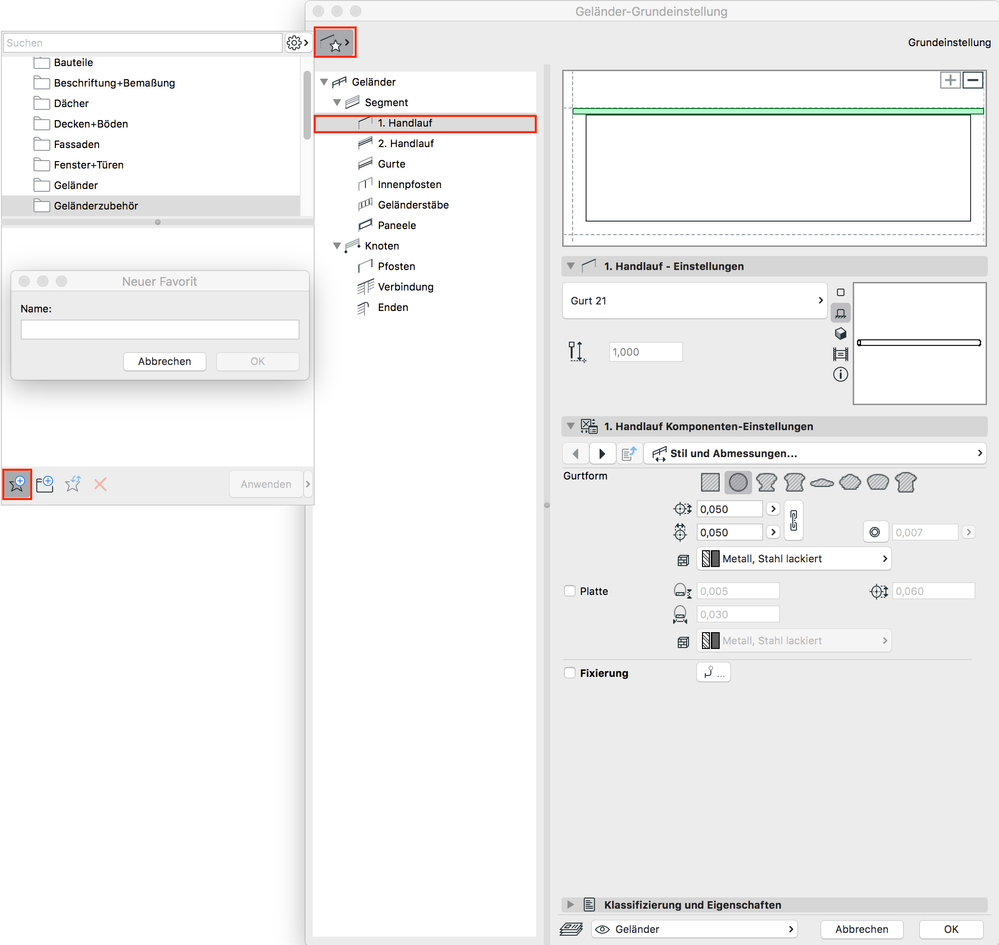Click the film strip preview icon
Screen dimensions: 999x945
pyautogui.click(x=840, y=354)
